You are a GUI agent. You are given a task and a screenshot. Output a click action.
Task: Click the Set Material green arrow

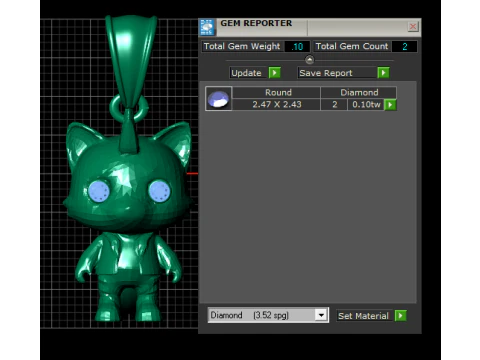pos(401,315)
